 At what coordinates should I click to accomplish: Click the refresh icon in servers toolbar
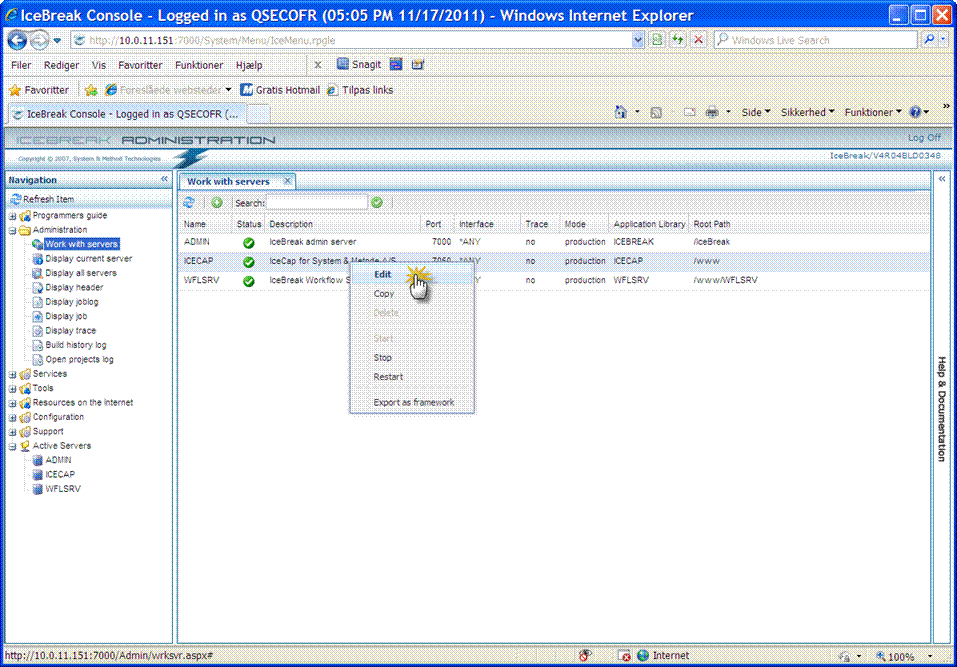[x=189, y=203]
